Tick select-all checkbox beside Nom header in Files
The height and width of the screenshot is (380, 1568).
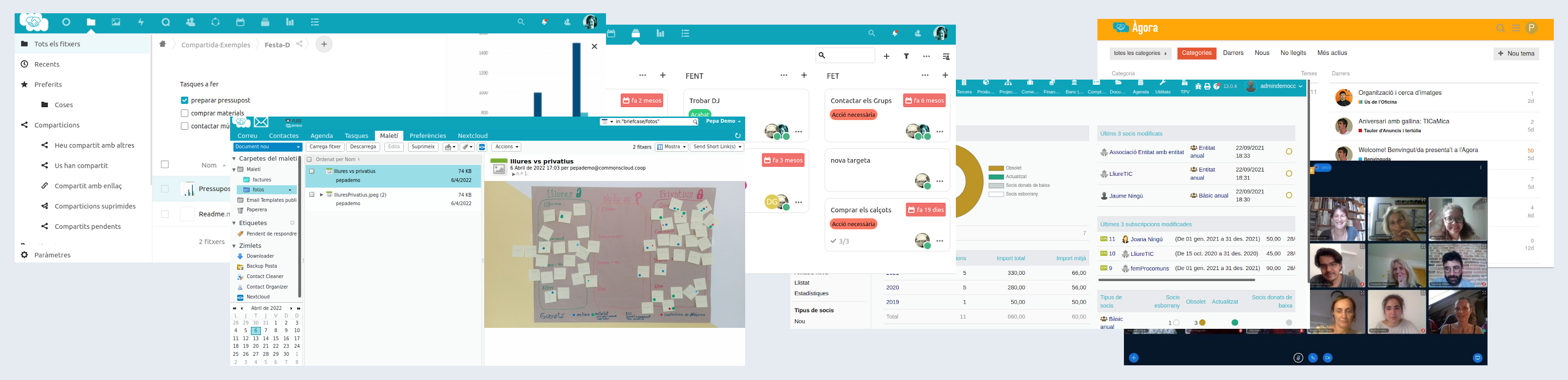pyautogui.click(x=165, y=164)
